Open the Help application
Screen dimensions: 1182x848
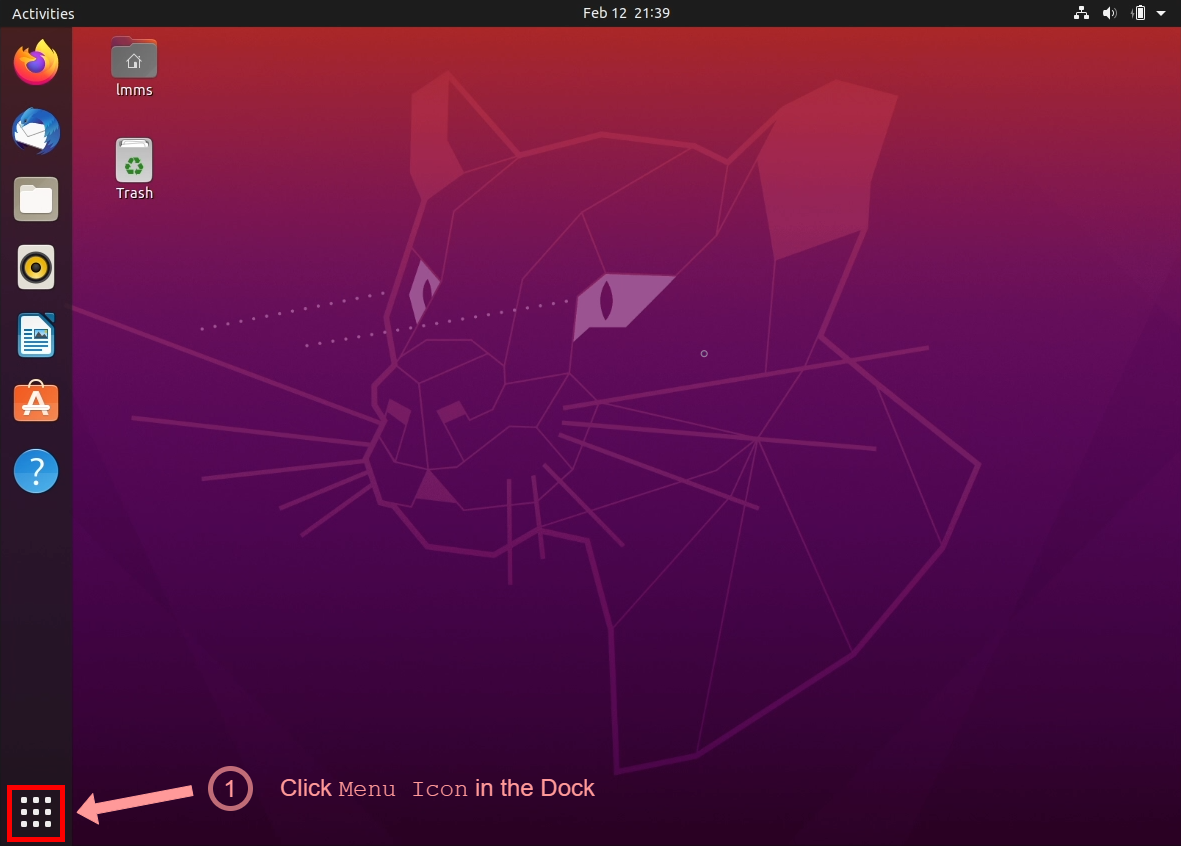click(36, 470)
